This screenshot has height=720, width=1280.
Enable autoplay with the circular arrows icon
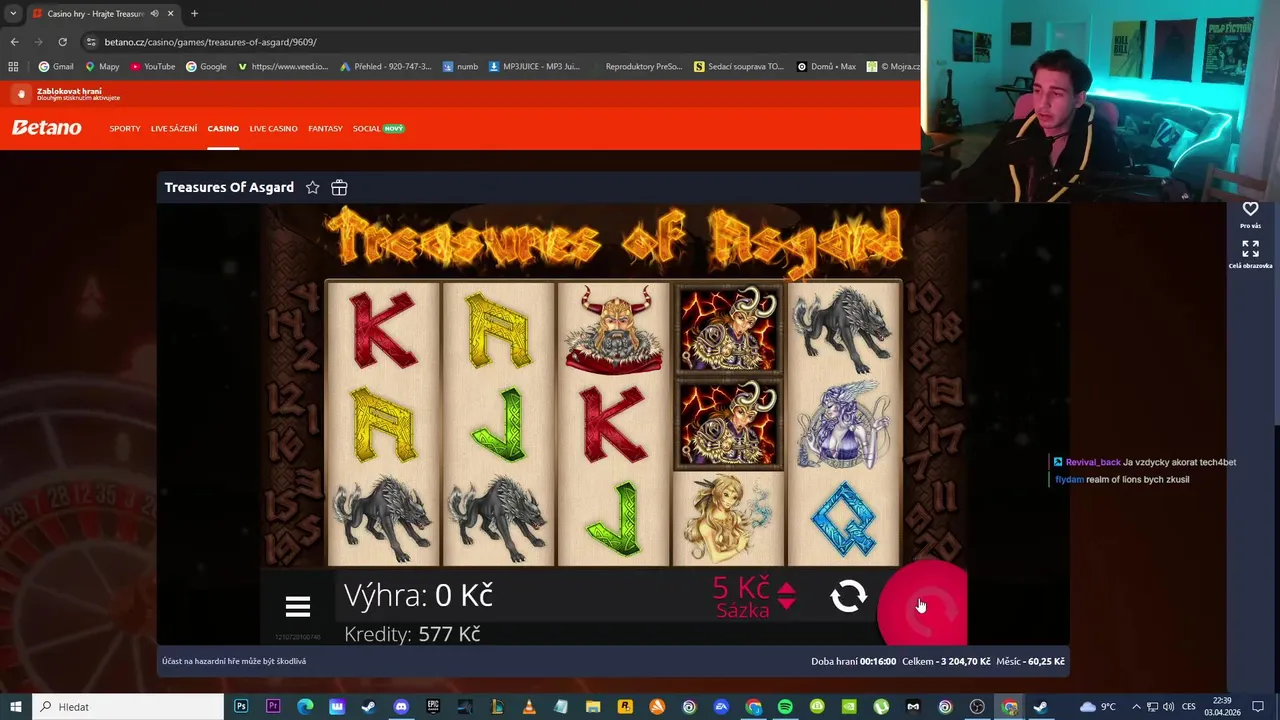click(849, 597)
